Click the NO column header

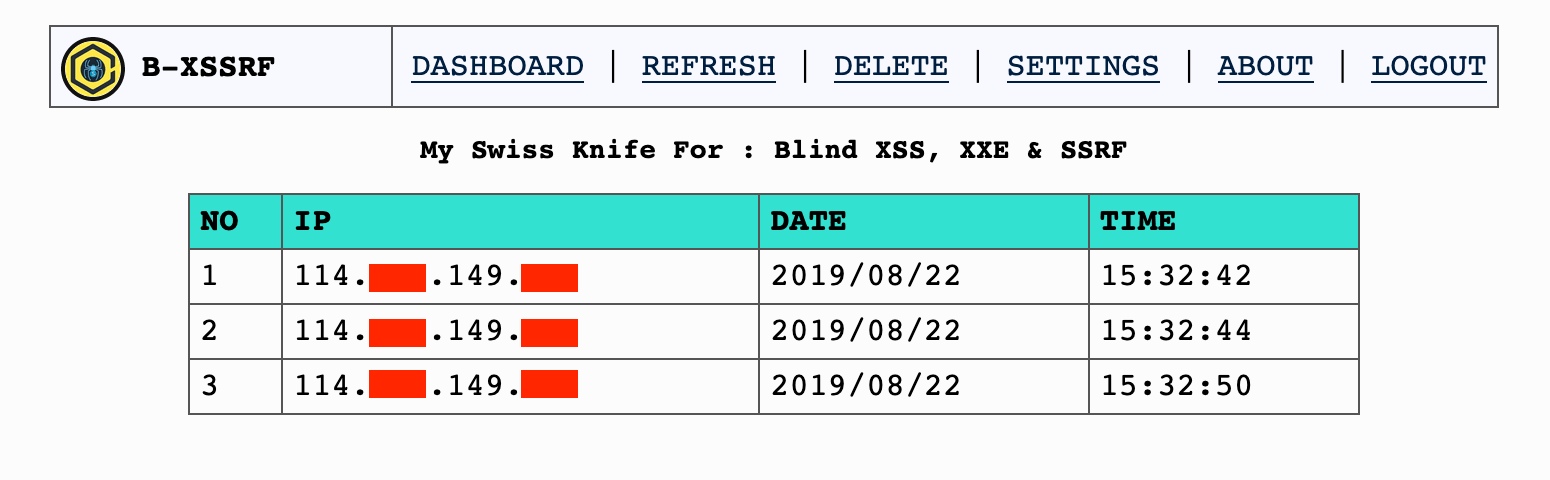(x=235, y=221)
